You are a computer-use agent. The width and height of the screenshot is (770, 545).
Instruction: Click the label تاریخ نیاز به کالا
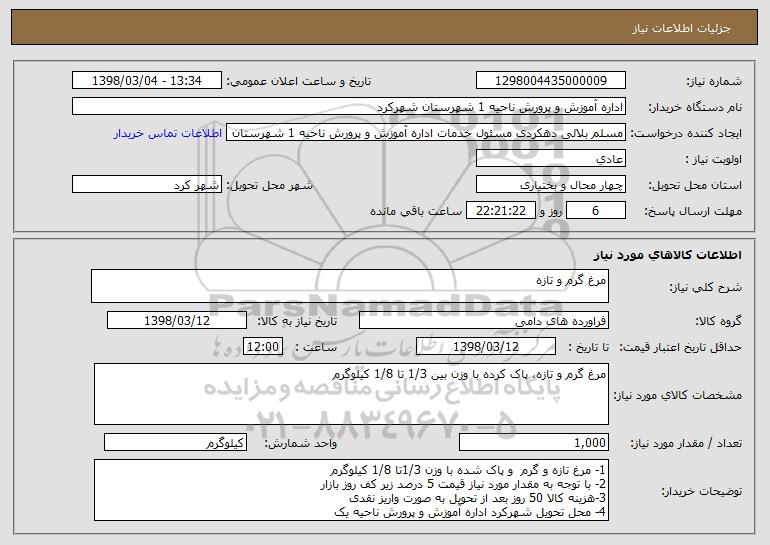[x=297, y=321]
